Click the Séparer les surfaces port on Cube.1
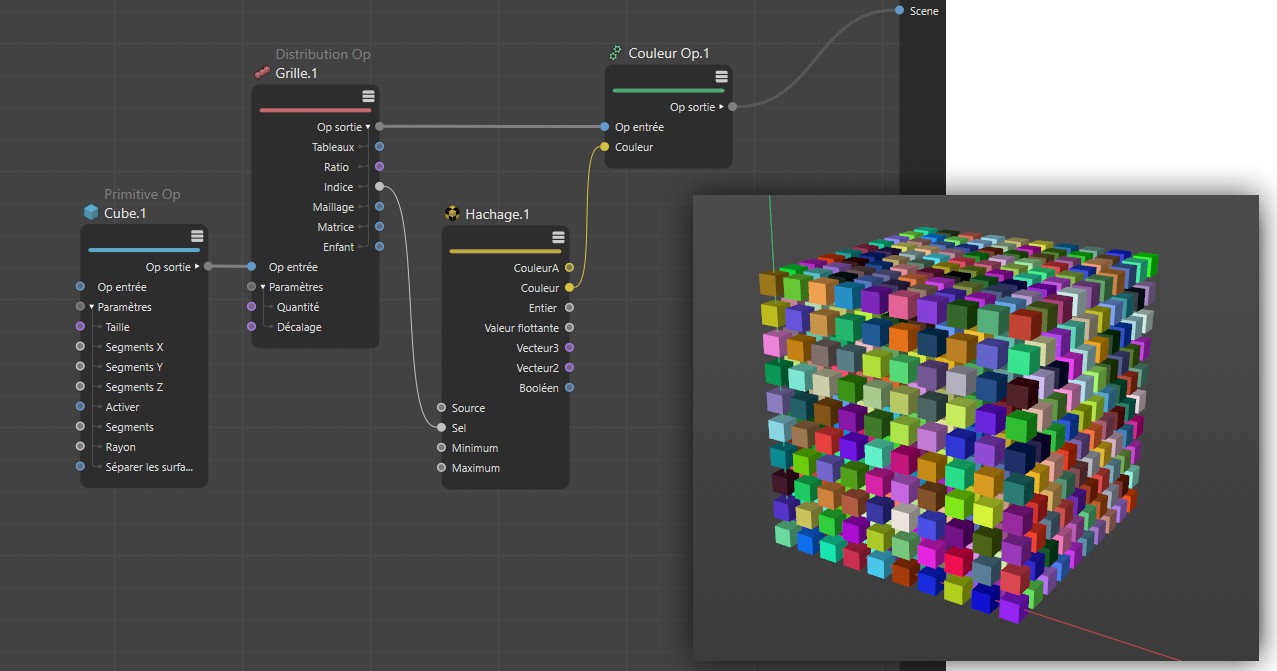The width and height of the screenshot is (1277, 671). pyautogui.click(x=80, y=467)
